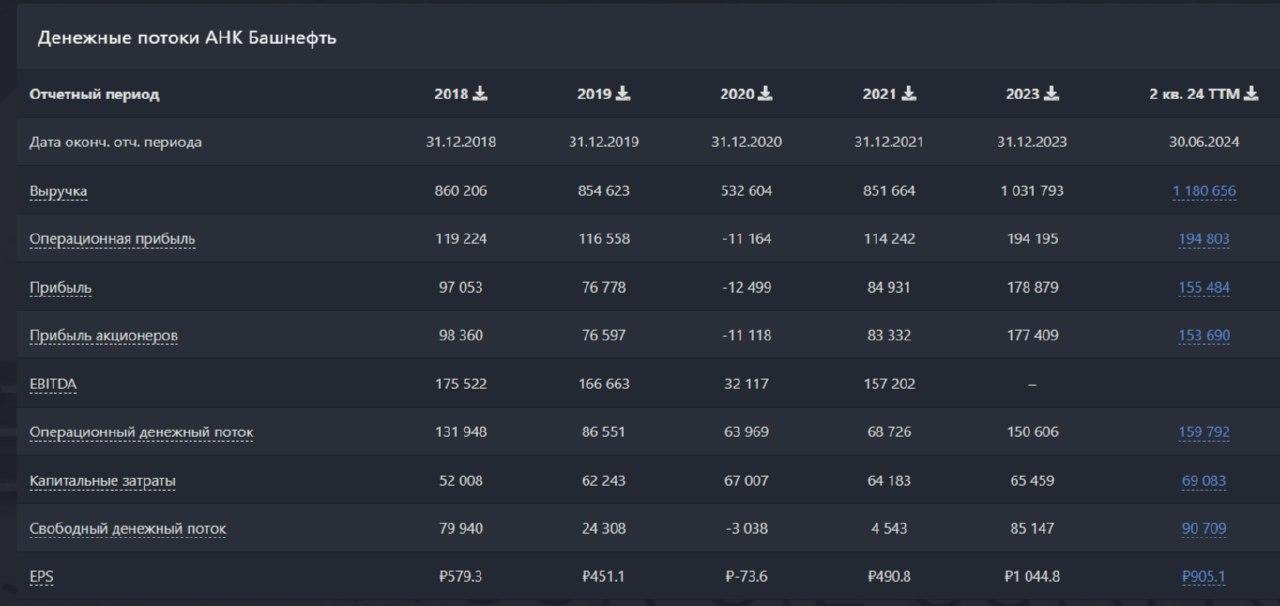Click the download icon next to 2018
This screenshot has height=606, width=1280.
coord(480,93)
